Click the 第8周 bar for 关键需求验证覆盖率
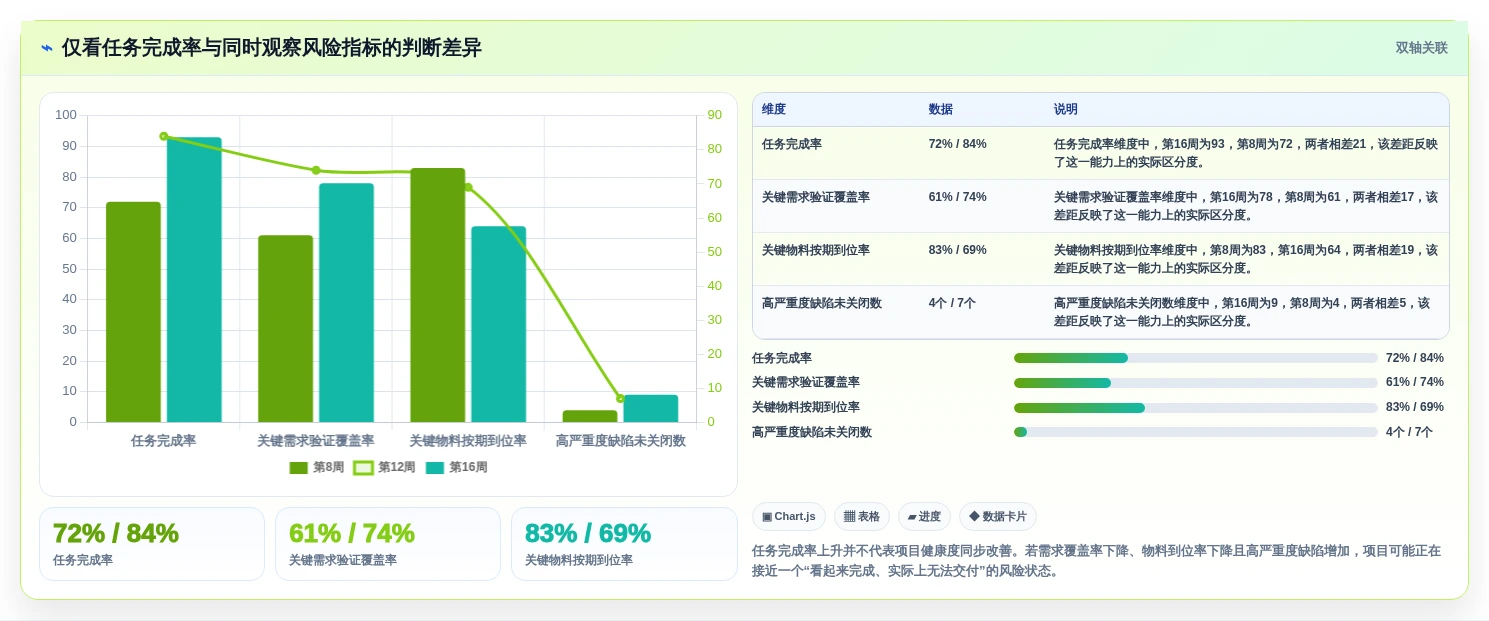The width and height of the screenshot is (1489, 621). point(285,329)
